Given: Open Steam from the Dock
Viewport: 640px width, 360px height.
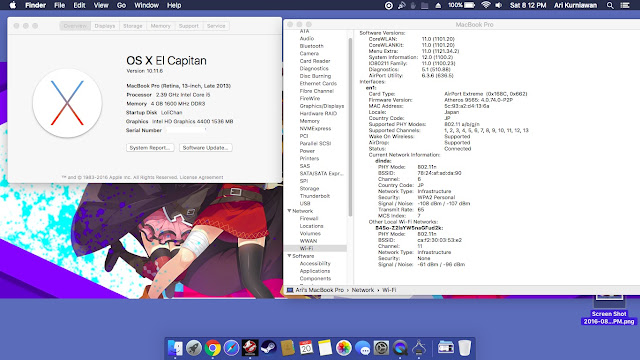Looking at the screenshot, I should [x=269, y=348].
